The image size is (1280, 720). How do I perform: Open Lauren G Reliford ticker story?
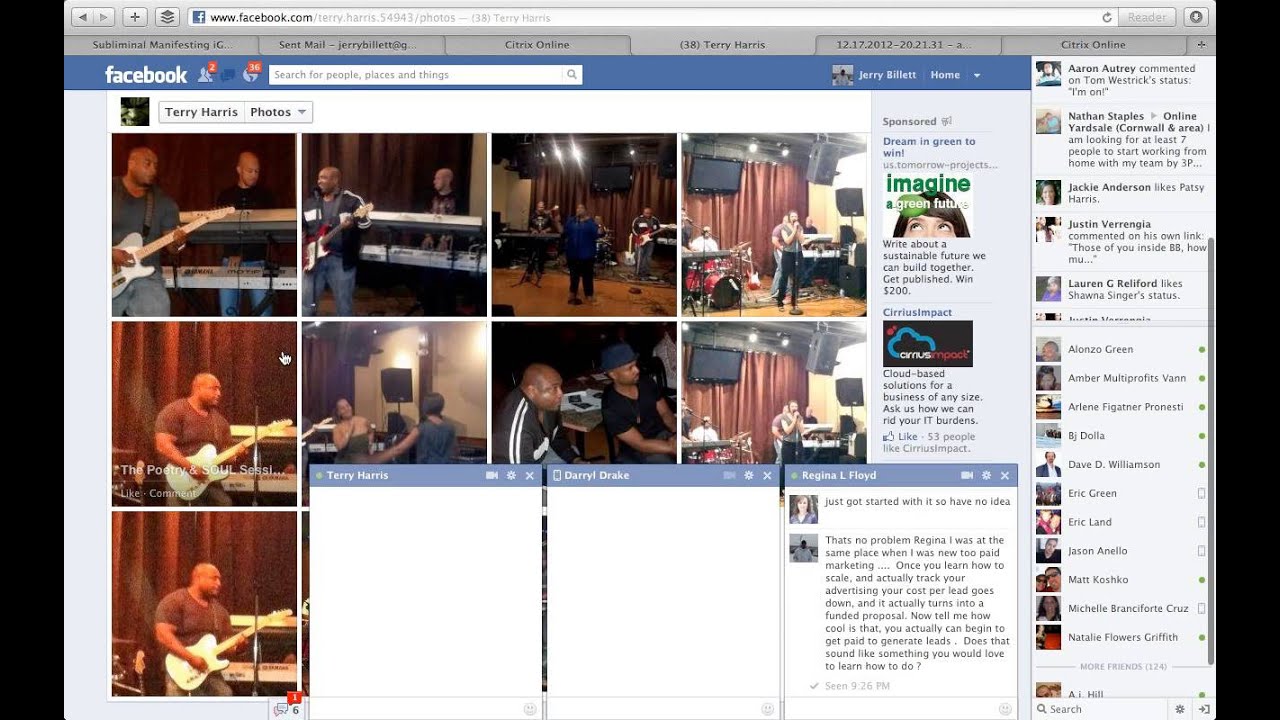tap(1122, 290)
